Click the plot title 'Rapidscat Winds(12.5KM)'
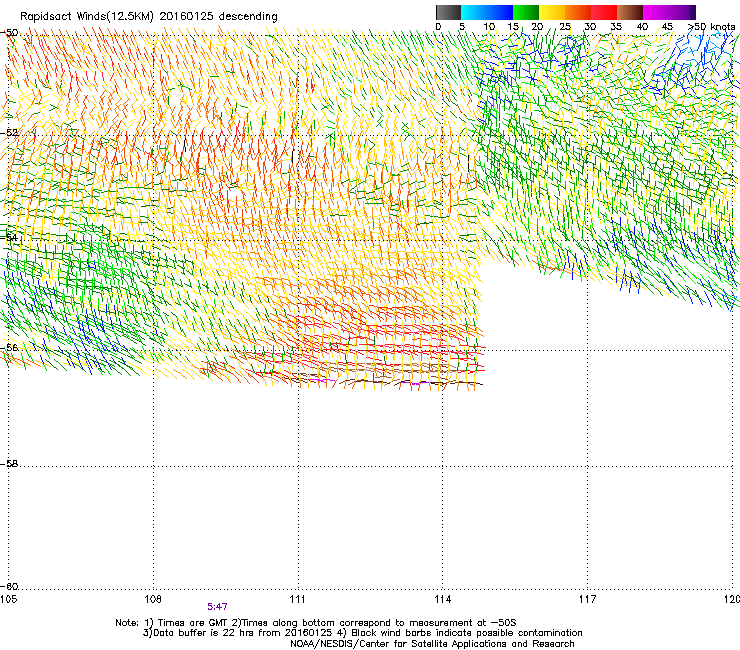 (87, 17)
